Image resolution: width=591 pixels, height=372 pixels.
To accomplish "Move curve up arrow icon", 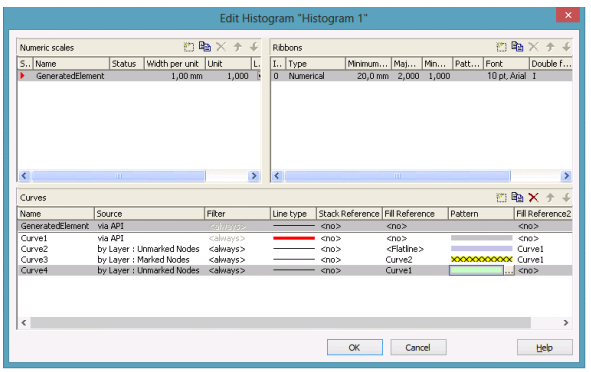I will point(550,197).
